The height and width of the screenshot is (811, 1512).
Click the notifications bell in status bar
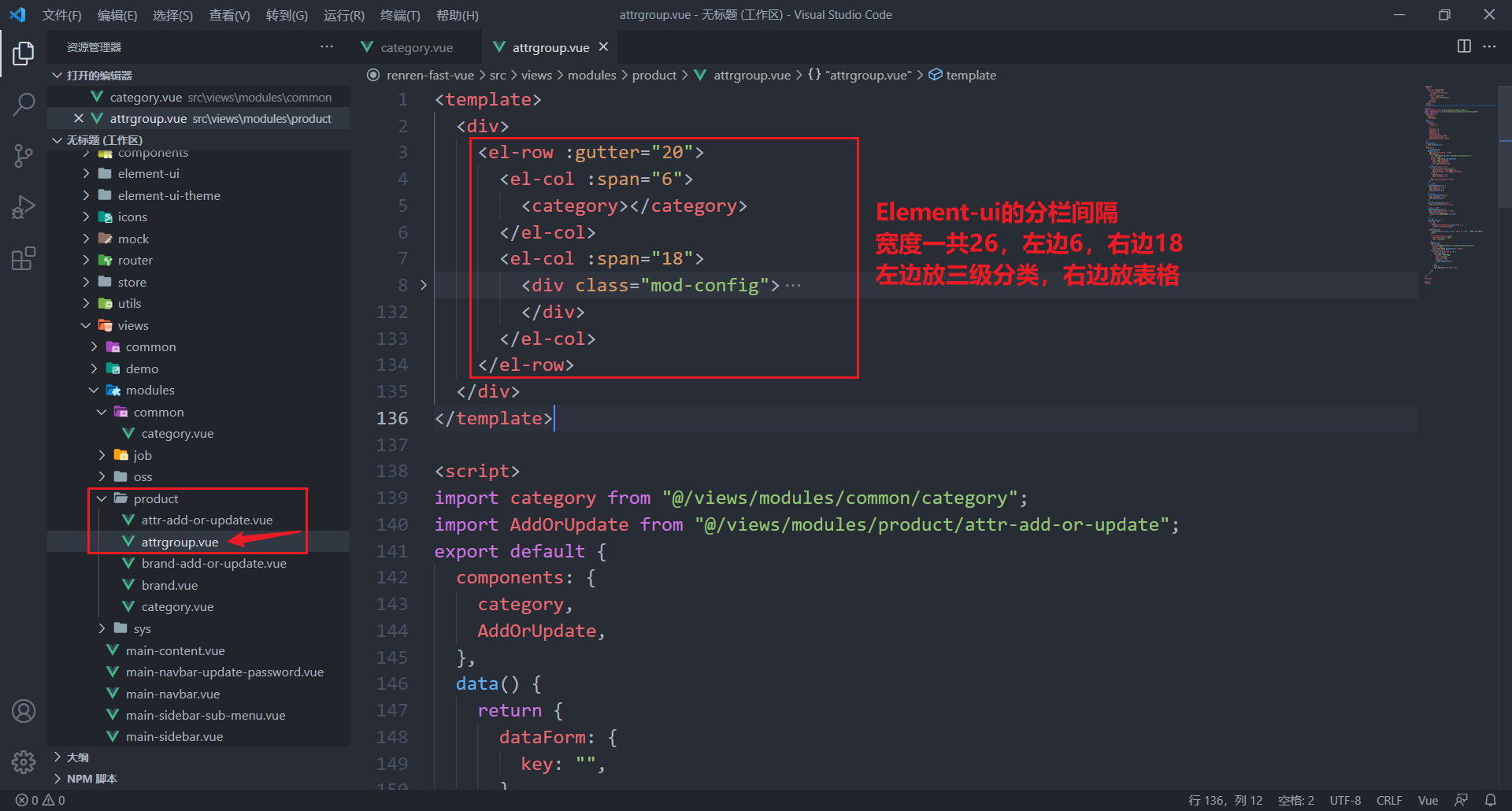1491,800
